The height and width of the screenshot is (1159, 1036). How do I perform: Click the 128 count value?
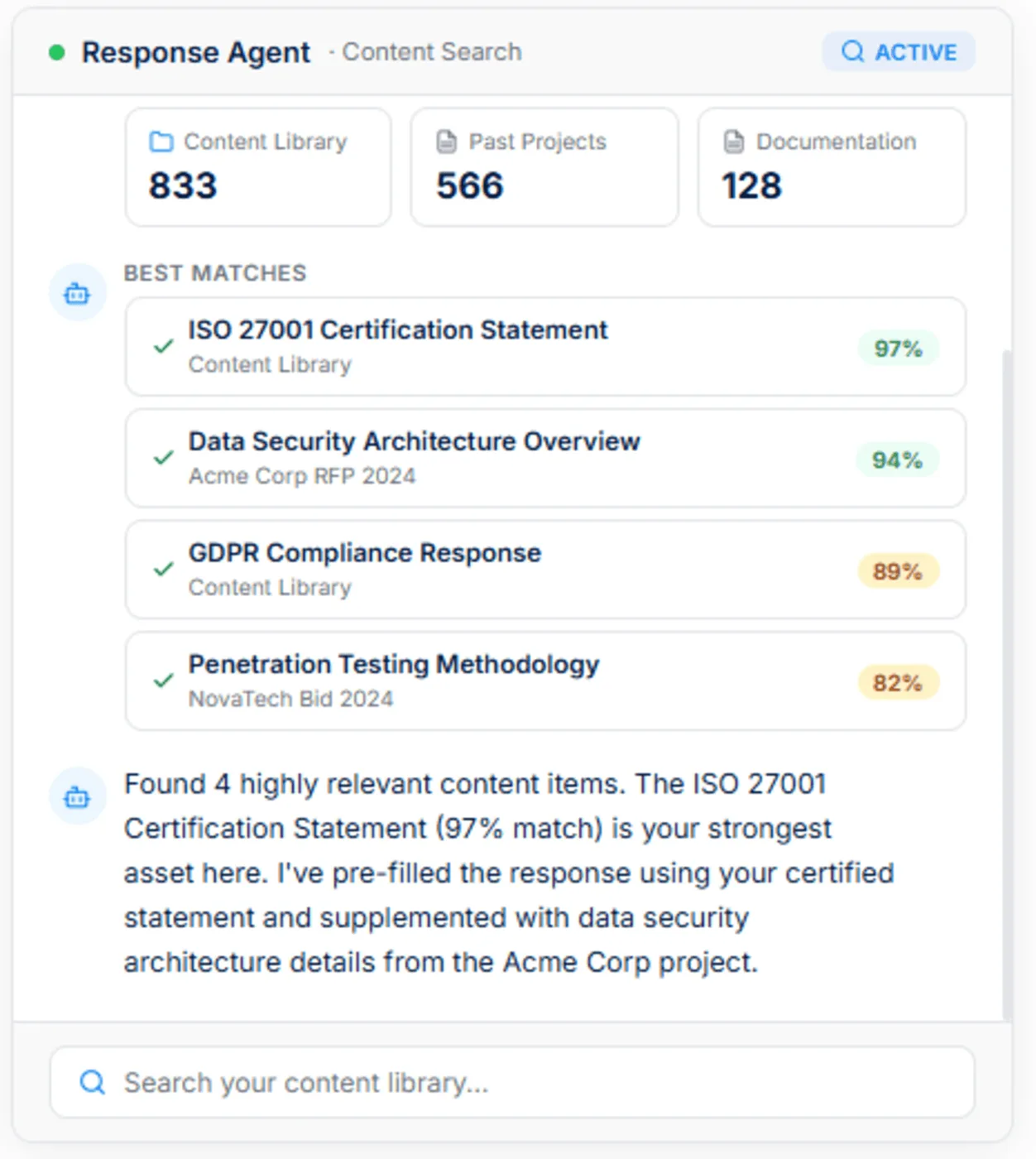coord(751,185)
